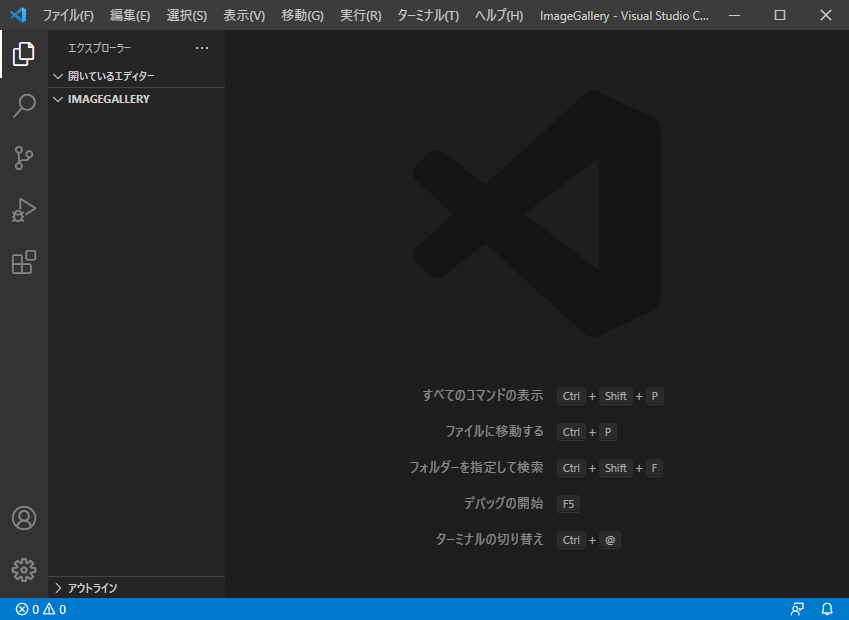Open the 移動(G) menu

coord(303,15)
